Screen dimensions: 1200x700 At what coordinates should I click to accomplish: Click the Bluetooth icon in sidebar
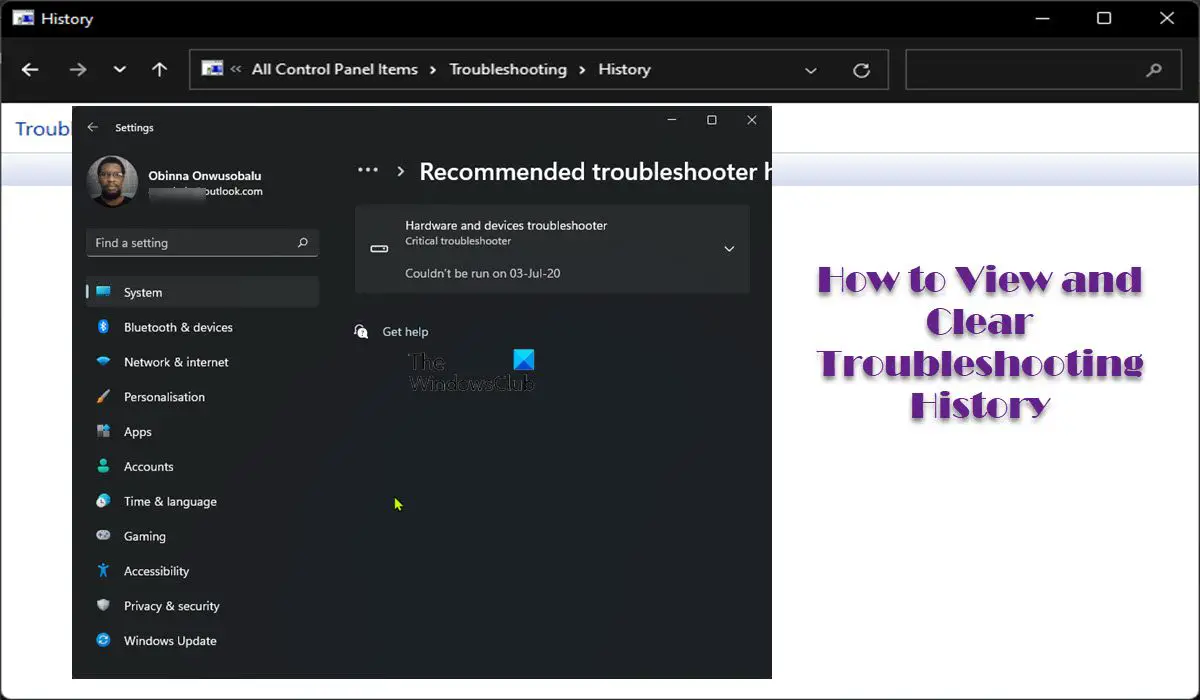tap(103, 327)
